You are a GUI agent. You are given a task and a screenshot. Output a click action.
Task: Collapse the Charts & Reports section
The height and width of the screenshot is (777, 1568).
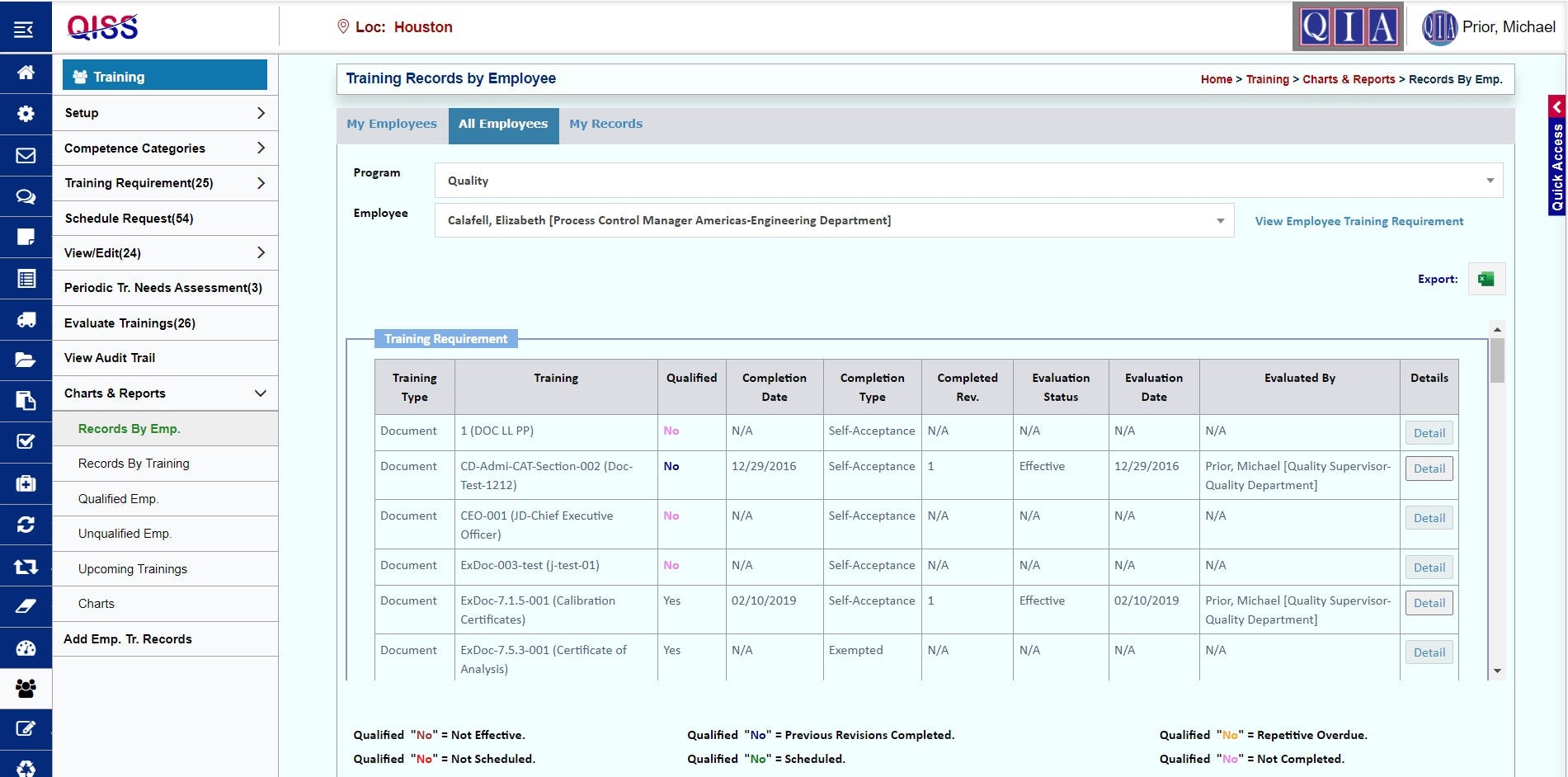(164, 393)
